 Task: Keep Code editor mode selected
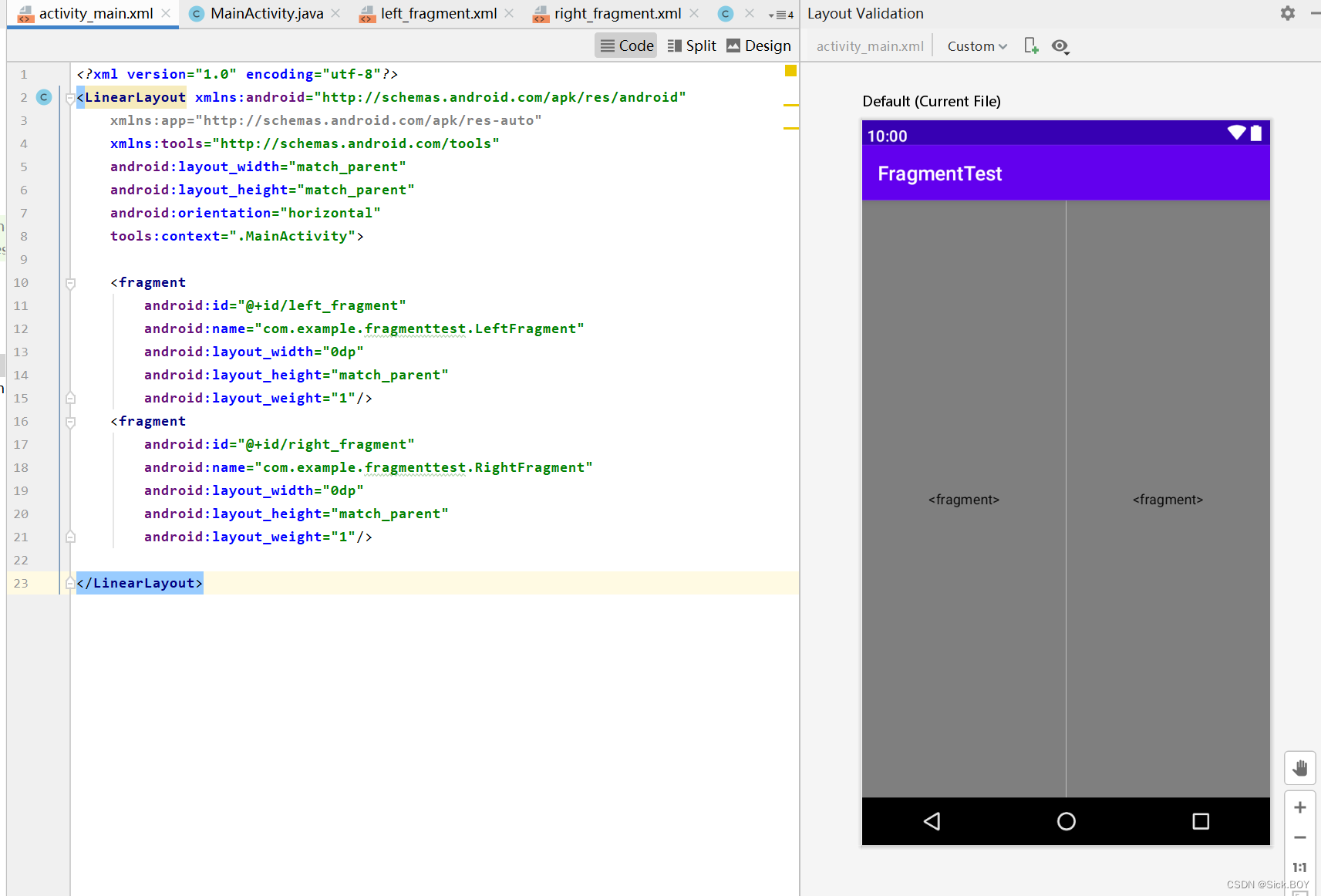tap(625, 45)
